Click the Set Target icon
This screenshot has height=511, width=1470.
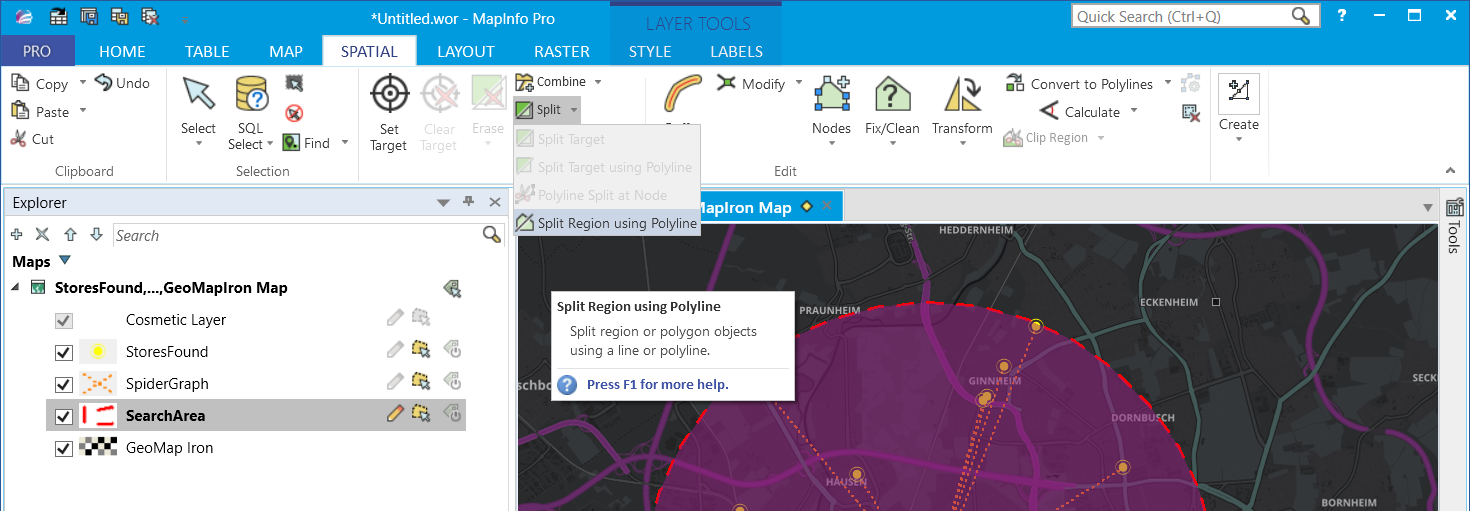tap(388, 95)
